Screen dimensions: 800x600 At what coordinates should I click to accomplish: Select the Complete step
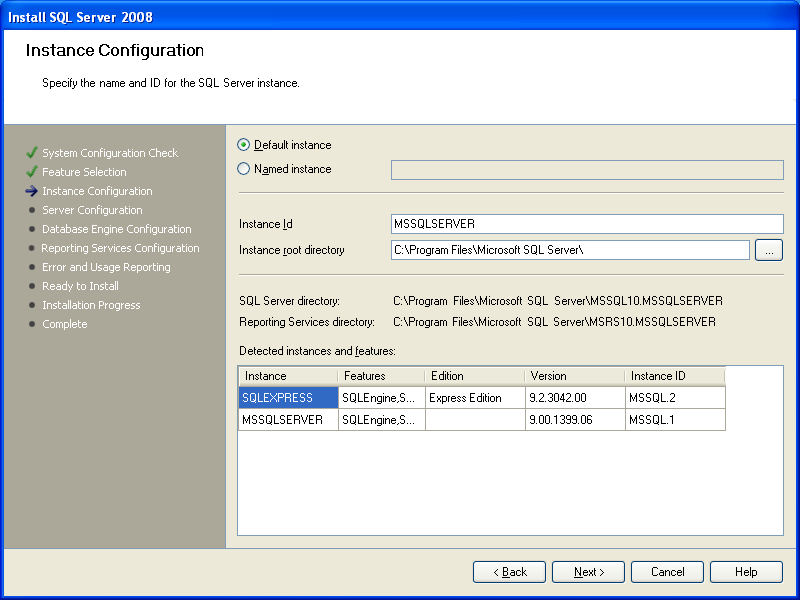pyautogui.click(x=64, y=324)
